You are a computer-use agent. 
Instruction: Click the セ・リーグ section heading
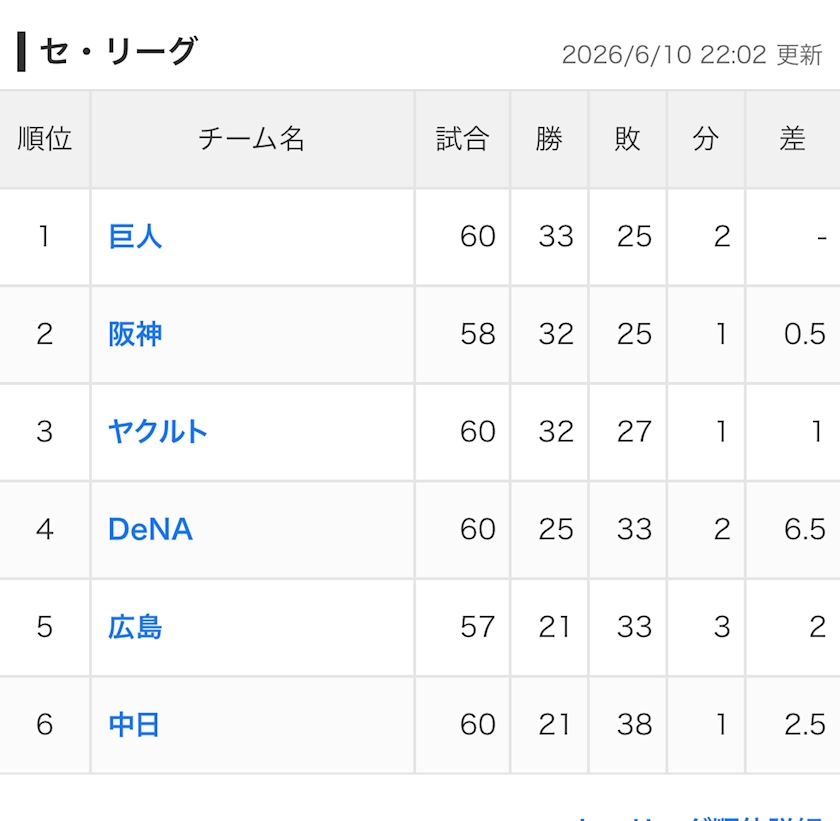[118, 52]
